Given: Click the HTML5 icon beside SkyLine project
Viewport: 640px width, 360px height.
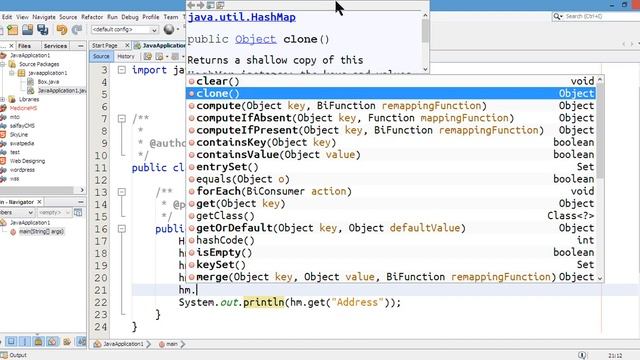Looking at the screenshot, I should click(3, 134).
